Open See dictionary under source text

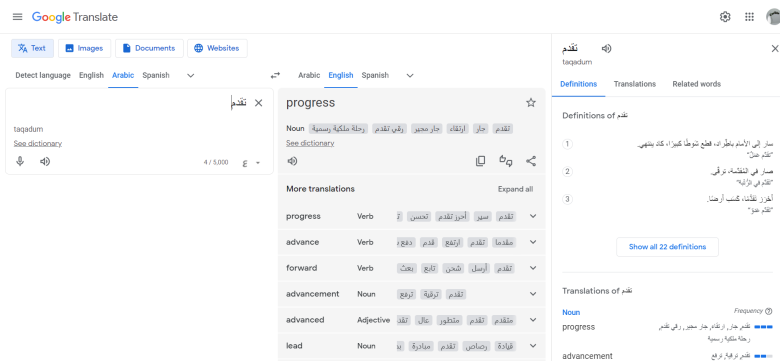pos(38,144)
